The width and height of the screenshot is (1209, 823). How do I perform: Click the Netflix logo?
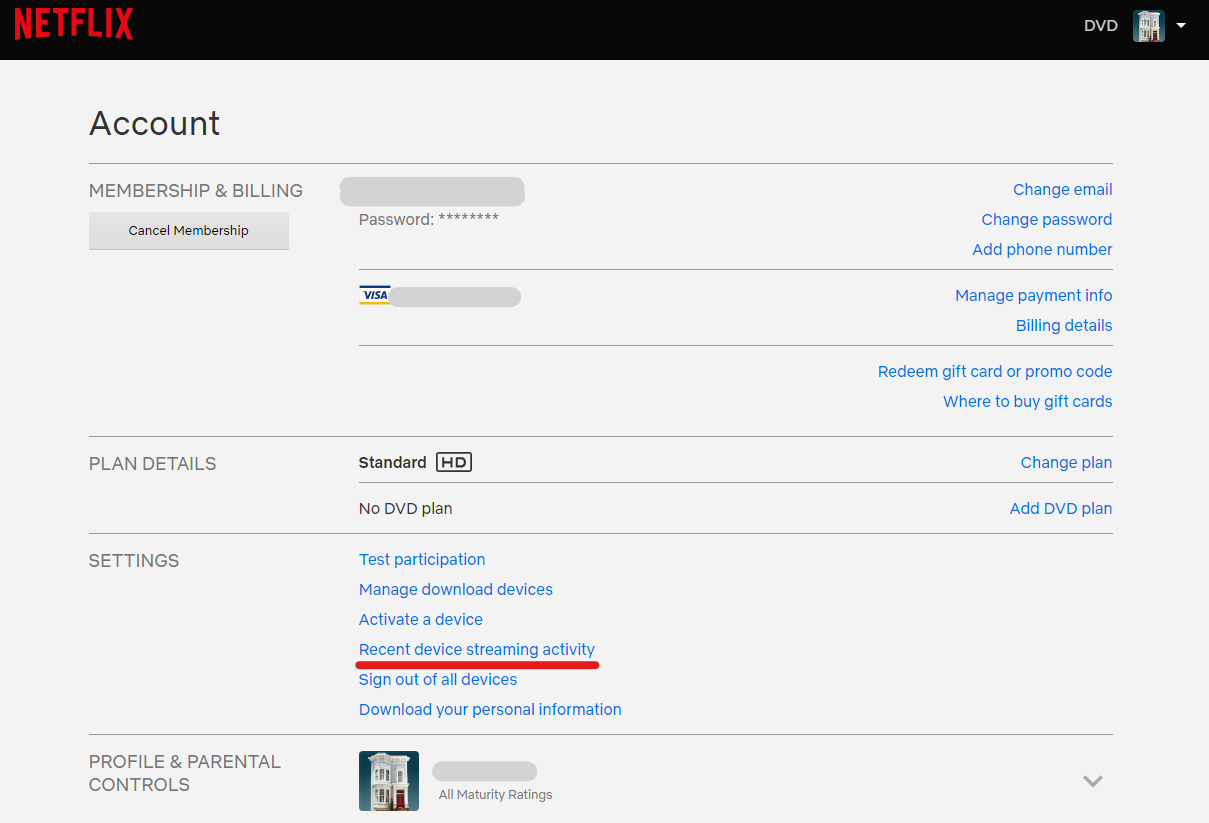pos(73,23)
